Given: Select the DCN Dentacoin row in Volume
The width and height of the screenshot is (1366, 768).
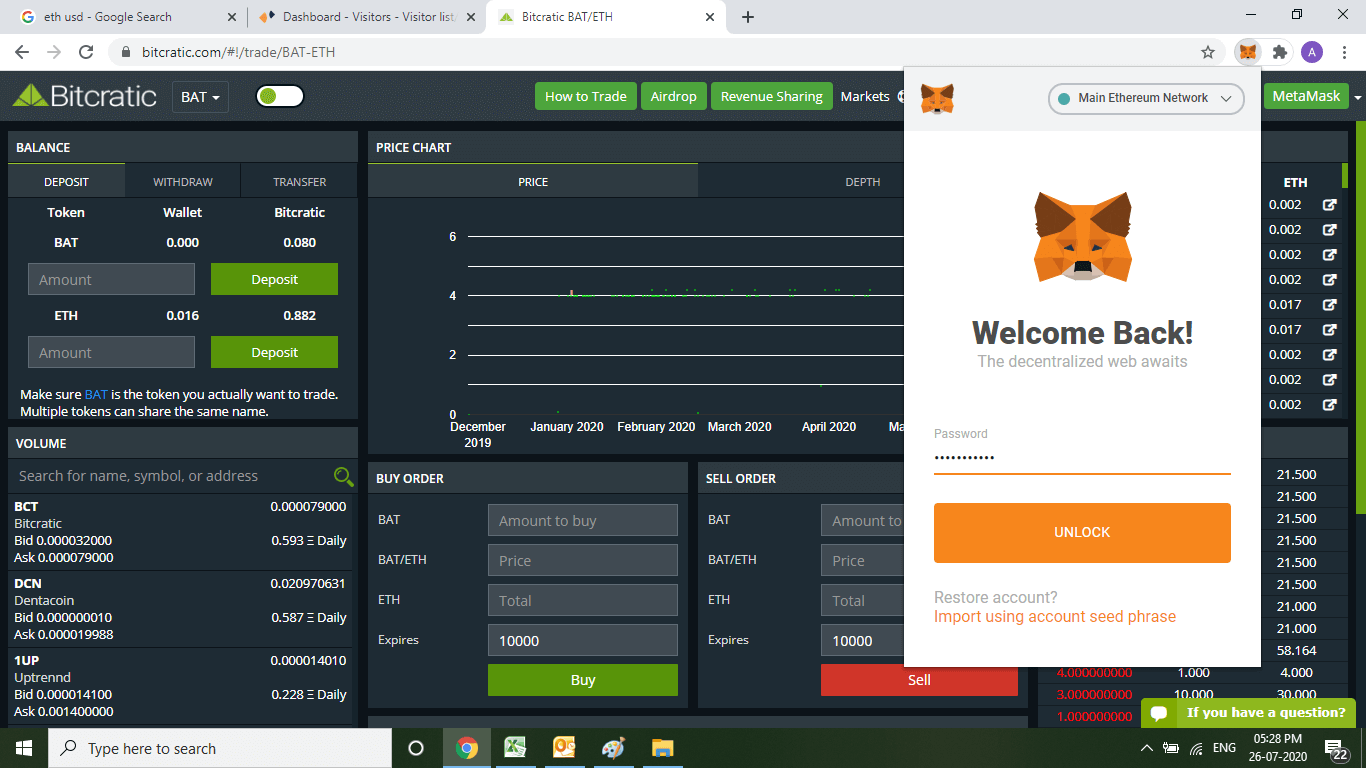Looking at the screenshot, I should [x=180, y=609].
